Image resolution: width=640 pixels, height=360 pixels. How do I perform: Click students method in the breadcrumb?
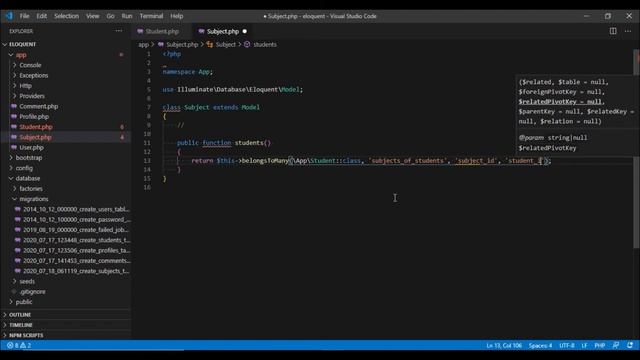click(264, 44)
